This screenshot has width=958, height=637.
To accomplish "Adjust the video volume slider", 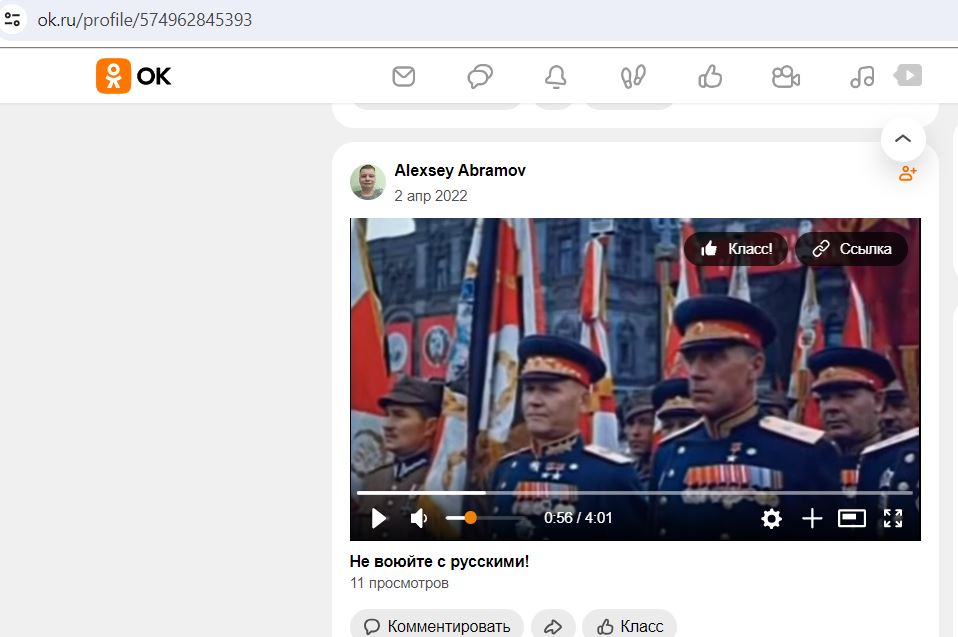I will click(x=486, y=518).
